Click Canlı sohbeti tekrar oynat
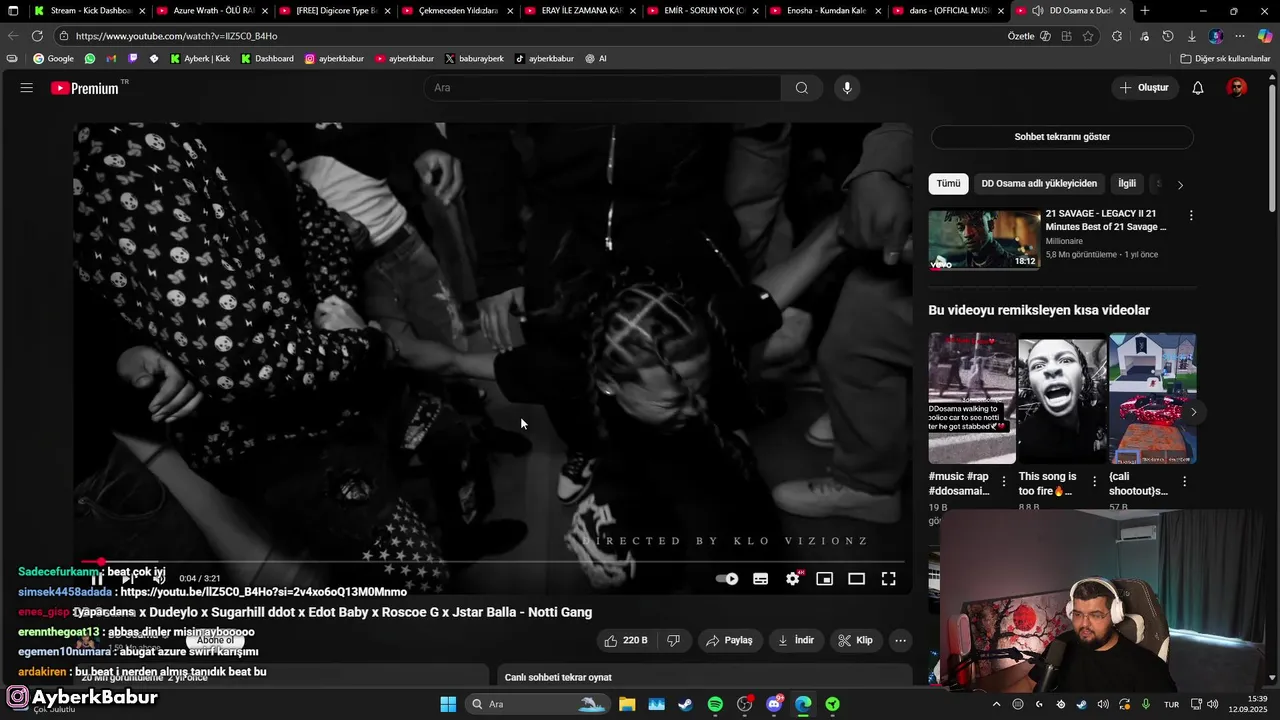 tap(558, 677)
